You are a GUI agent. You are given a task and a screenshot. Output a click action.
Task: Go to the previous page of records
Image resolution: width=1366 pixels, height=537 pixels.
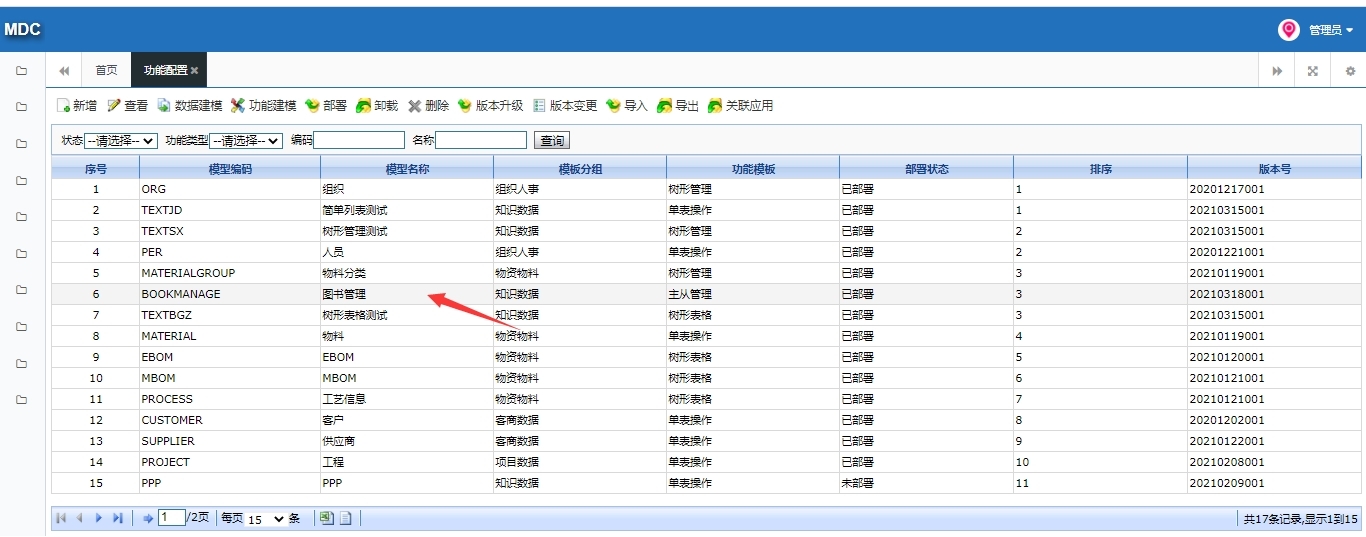[79, 518]
